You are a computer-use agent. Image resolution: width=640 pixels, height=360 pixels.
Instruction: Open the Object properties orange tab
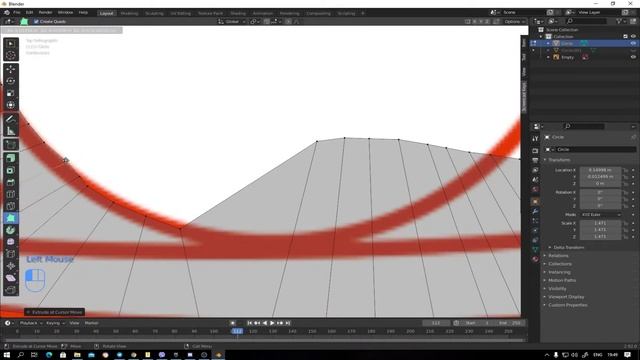[535, 202]
